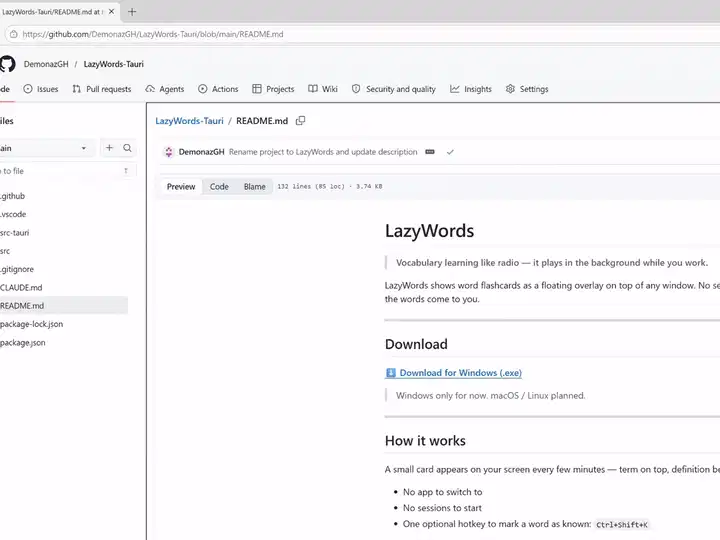This screenshot has height=540, width=720.
Task: Click the Issues circle-dot icon
Action: coord(28,89)
